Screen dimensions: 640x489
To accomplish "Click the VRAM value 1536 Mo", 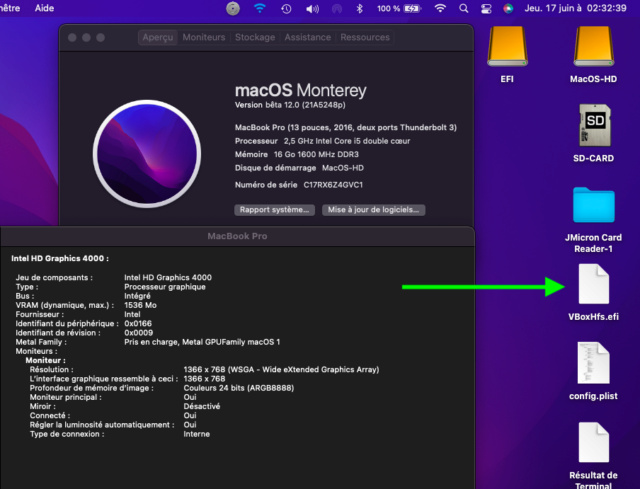I will click(x=140, y=305).
